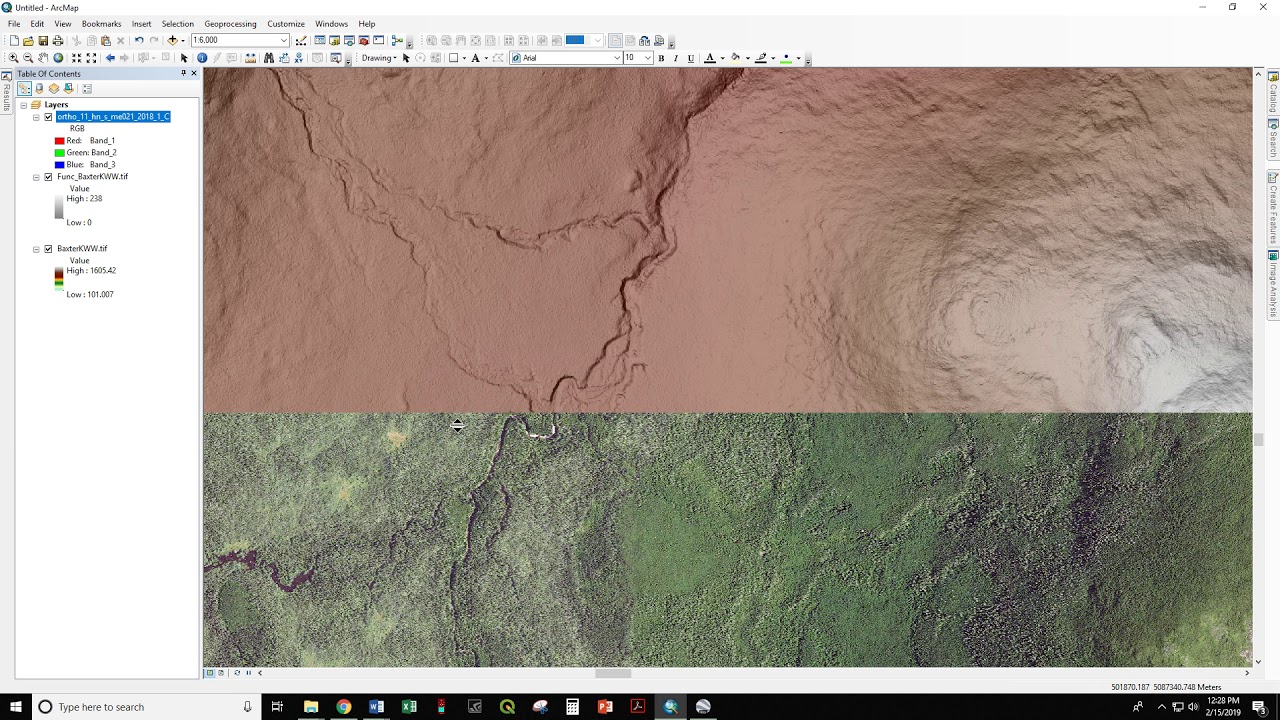Image resolution: width=1280 pixels, height=720 pixels.
Task: Open the Find binoculars tool
Action: (x=268, y=58)
